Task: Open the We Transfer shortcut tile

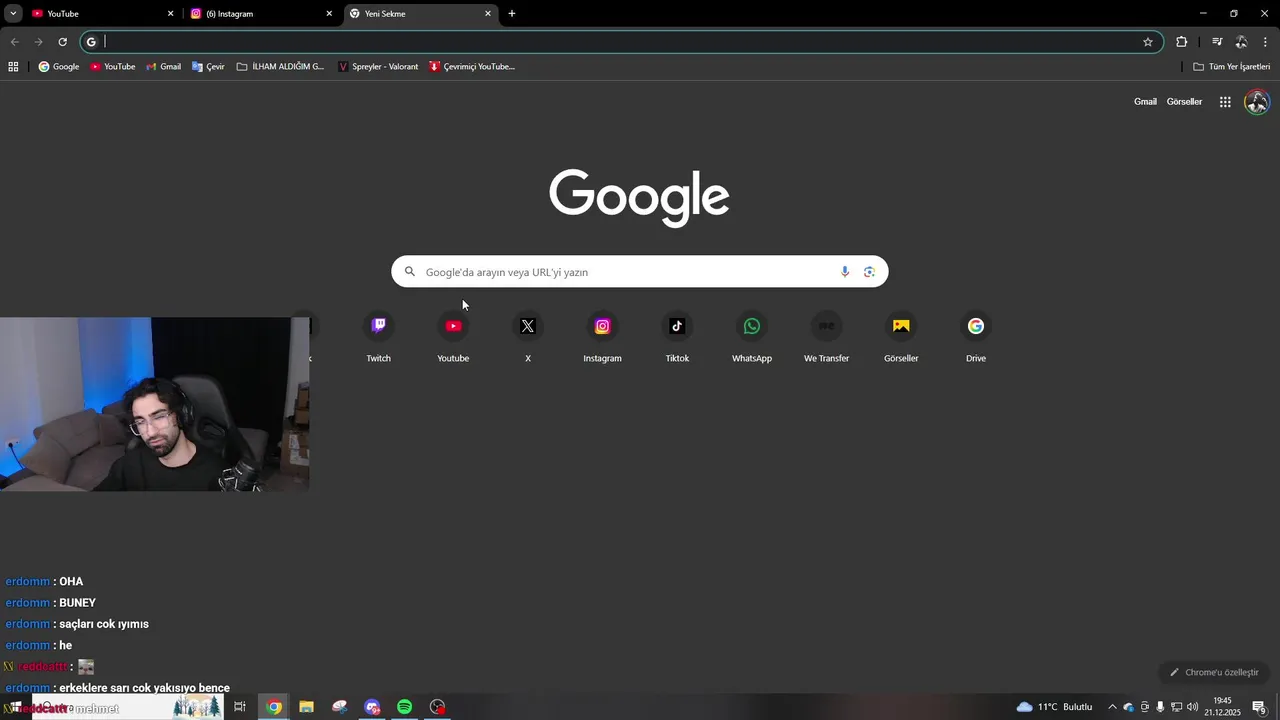Action: tap(826, 337)
